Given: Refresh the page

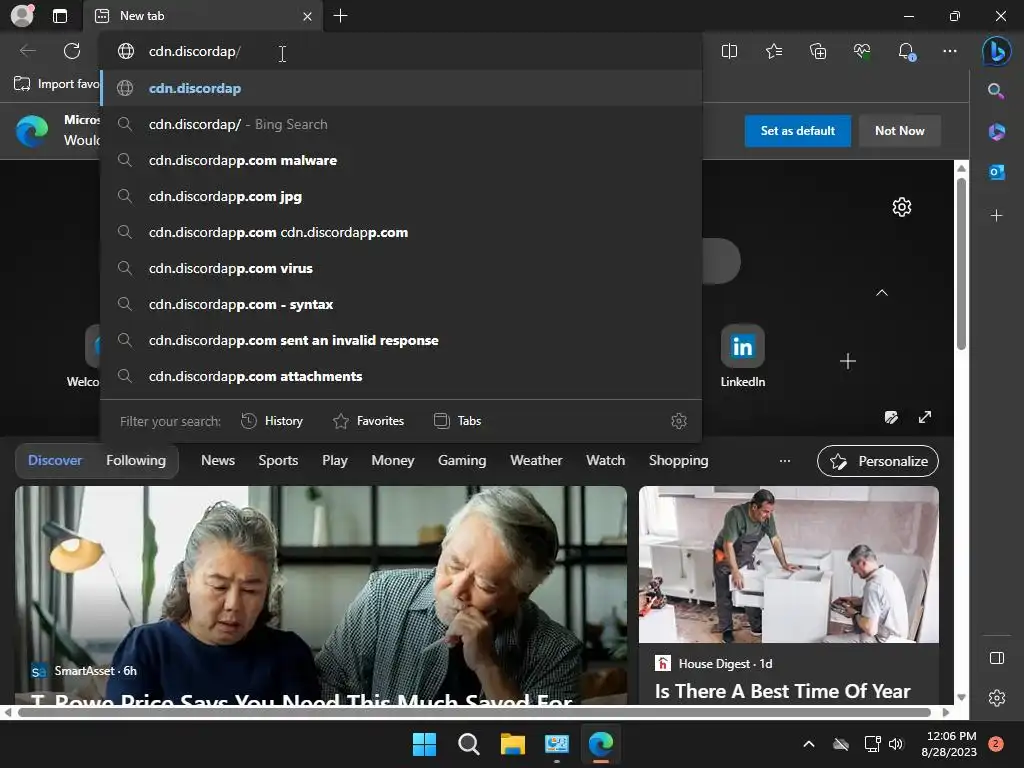Looking at the screenshot, I should [x=72, y=51].
